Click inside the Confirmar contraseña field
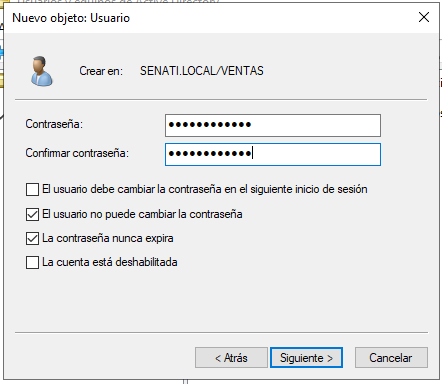 tap(273, 154)
